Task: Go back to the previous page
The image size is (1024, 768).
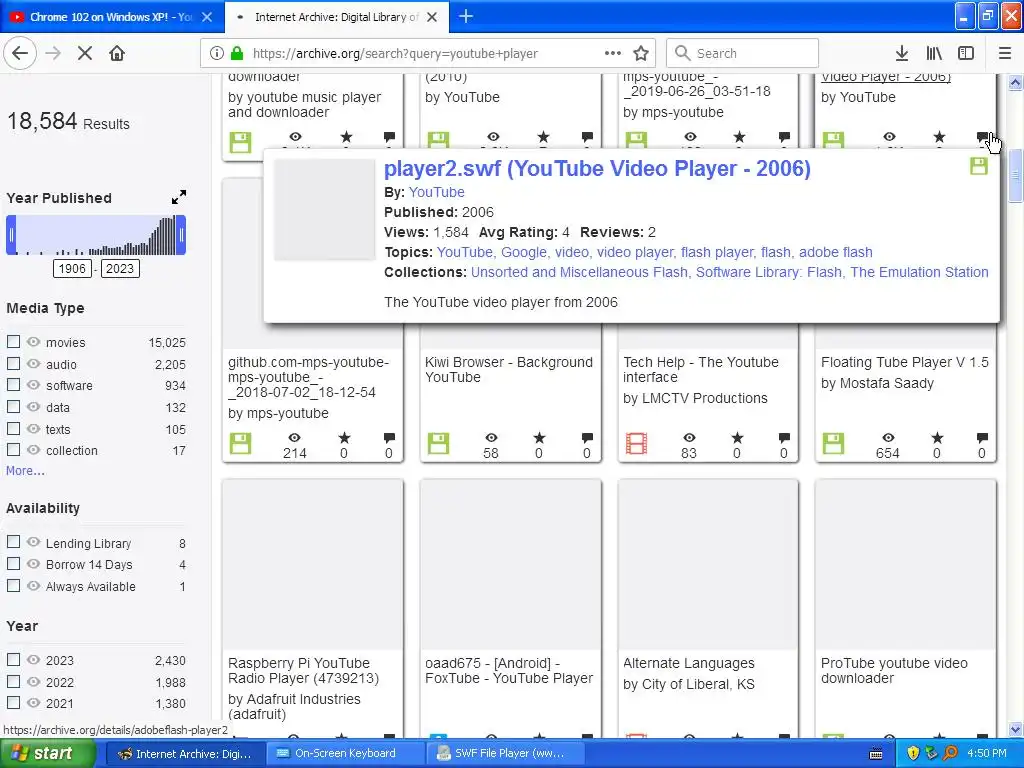Action: 20,53
